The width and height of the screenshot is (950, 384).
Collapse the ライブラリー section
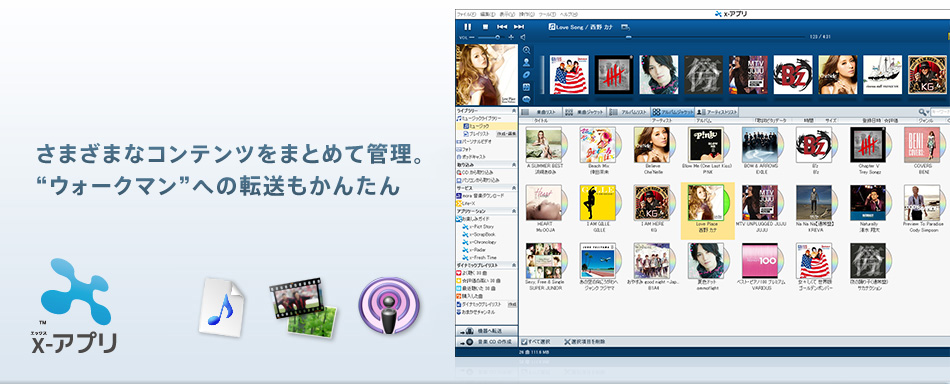point(514,111)
